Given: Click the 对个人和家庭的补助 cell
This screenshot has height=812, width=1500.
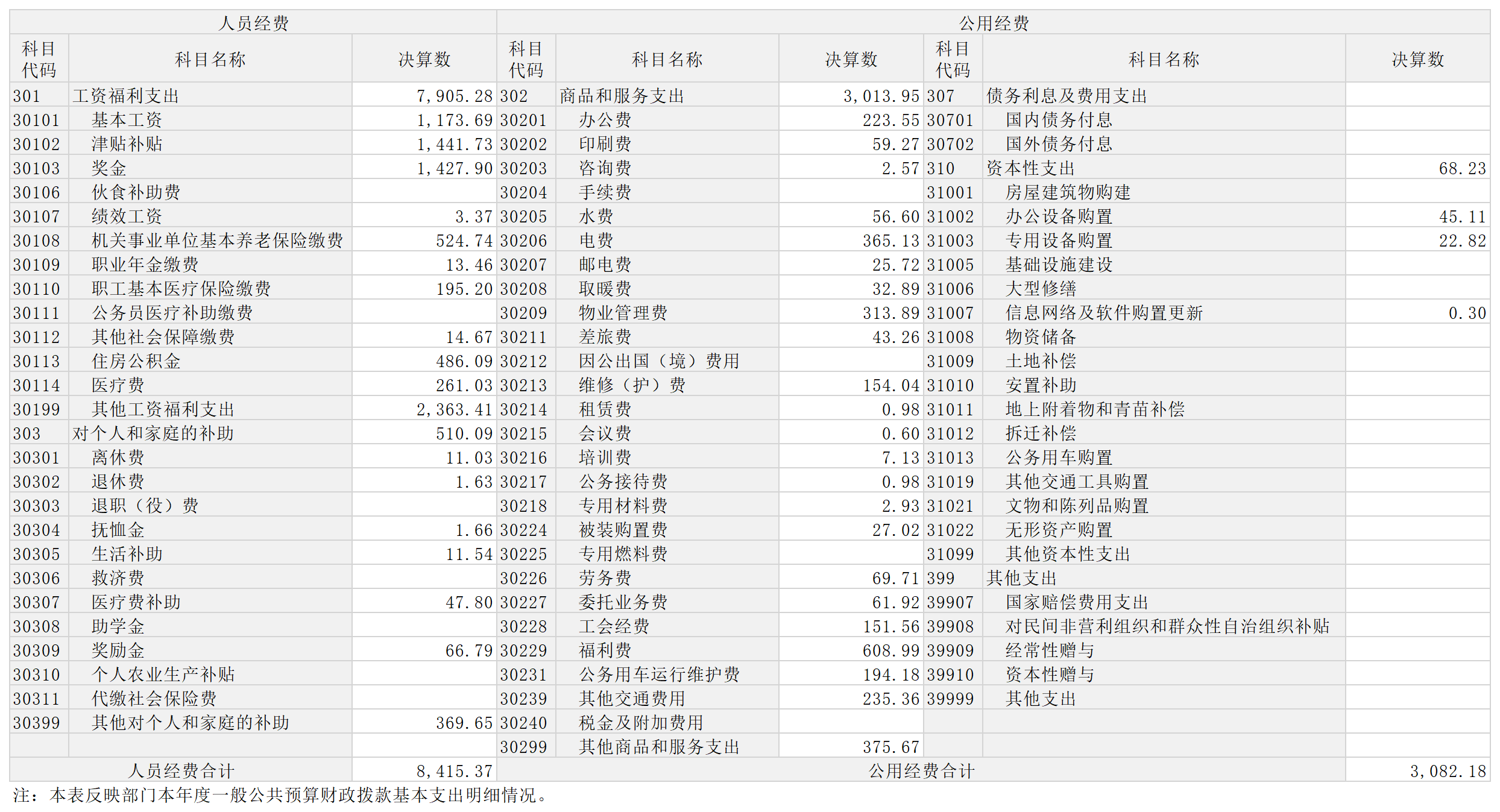Looking at the screenshot, I should coord(153,433).
